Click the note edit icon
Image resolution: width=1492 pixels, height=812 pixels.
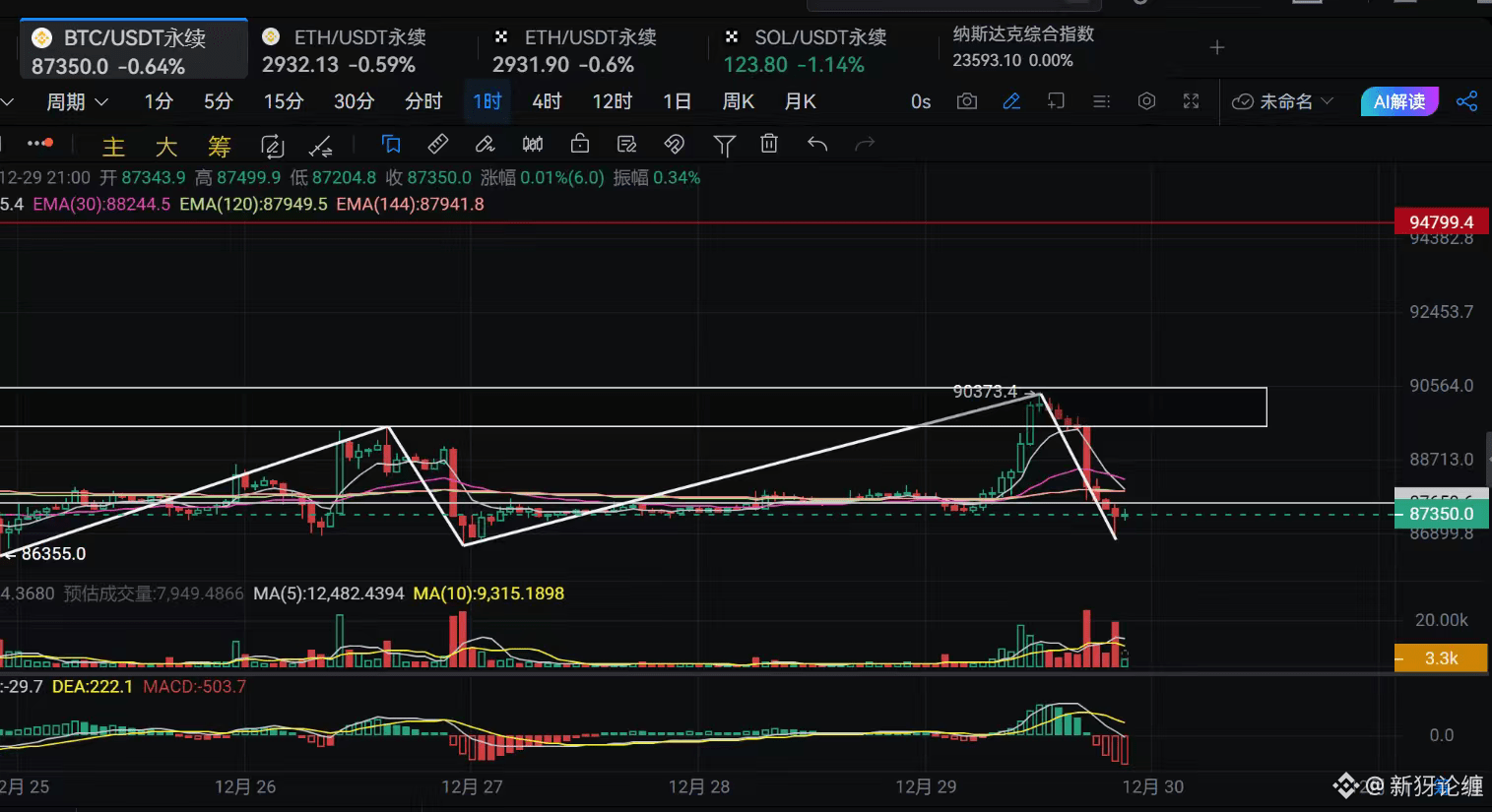(x=626, y=145)
